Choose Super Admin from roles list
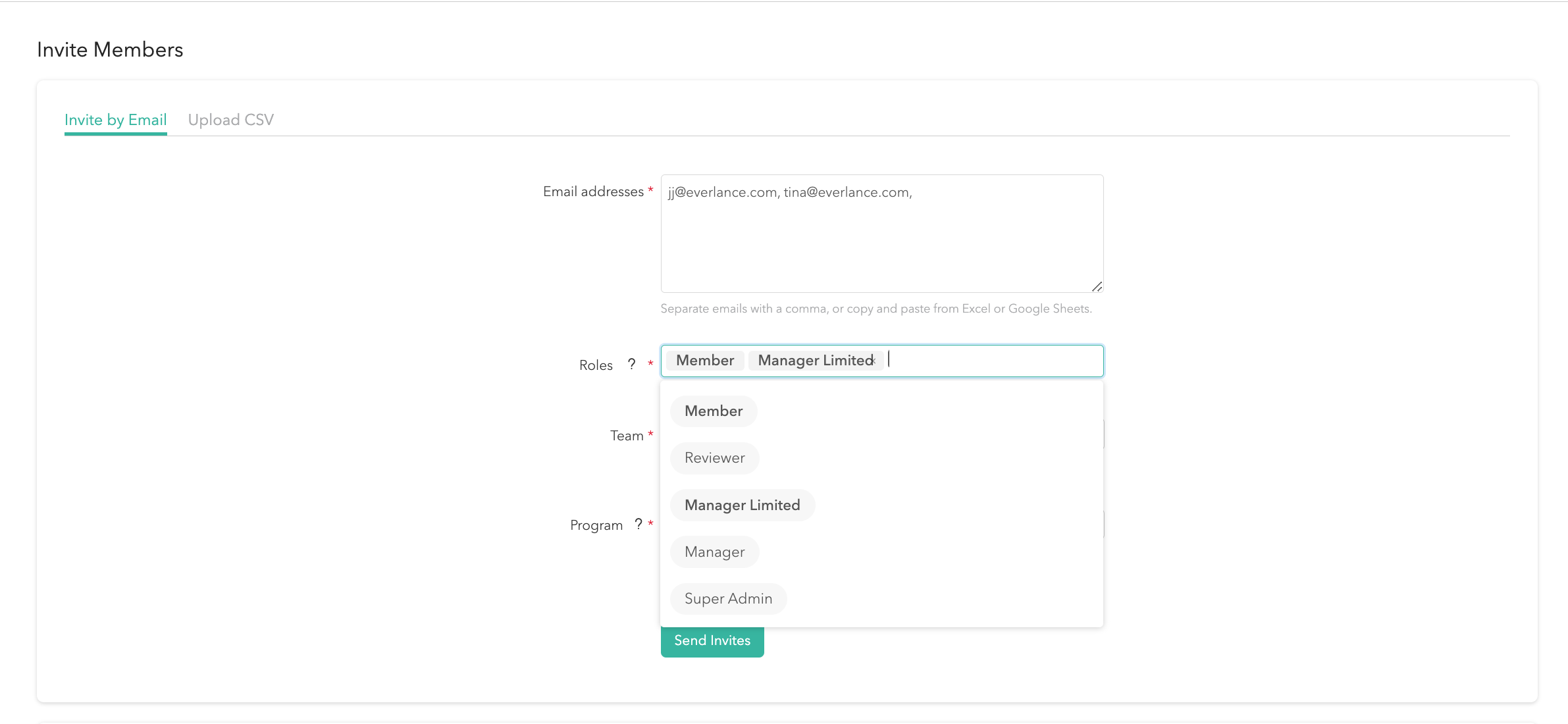This screenshot has width=1568, height=724. click(728, 599)
